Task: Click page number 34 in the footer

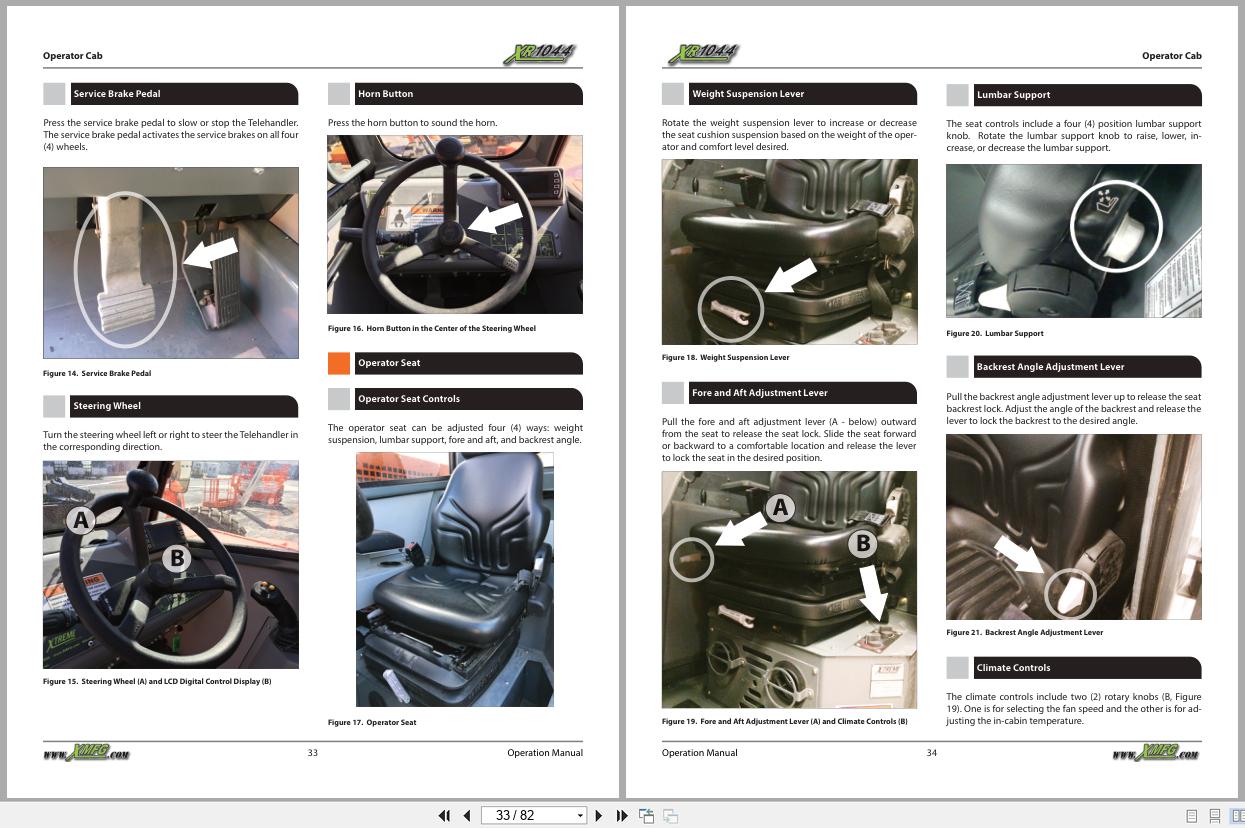Action: tap(931, 753)
